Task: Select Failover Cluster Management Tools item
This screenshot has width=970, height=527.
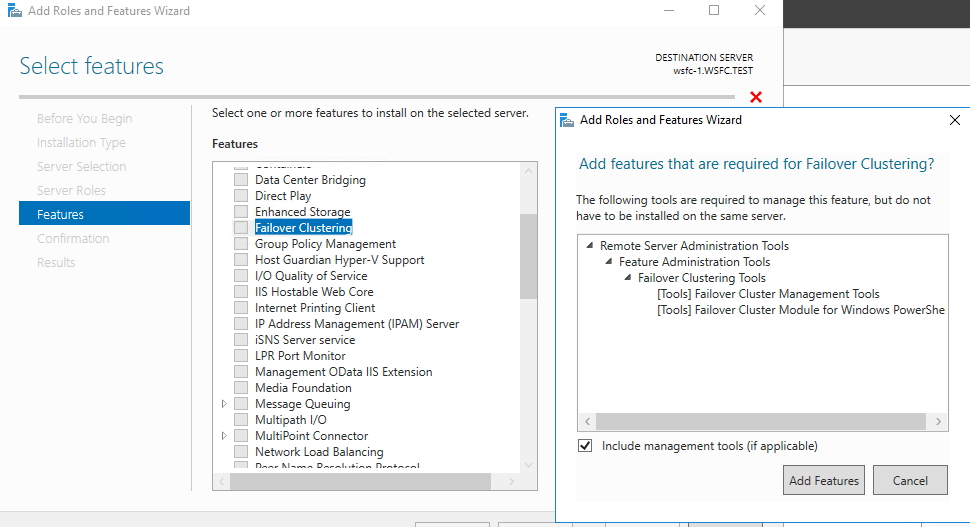Action: [768, 294]
